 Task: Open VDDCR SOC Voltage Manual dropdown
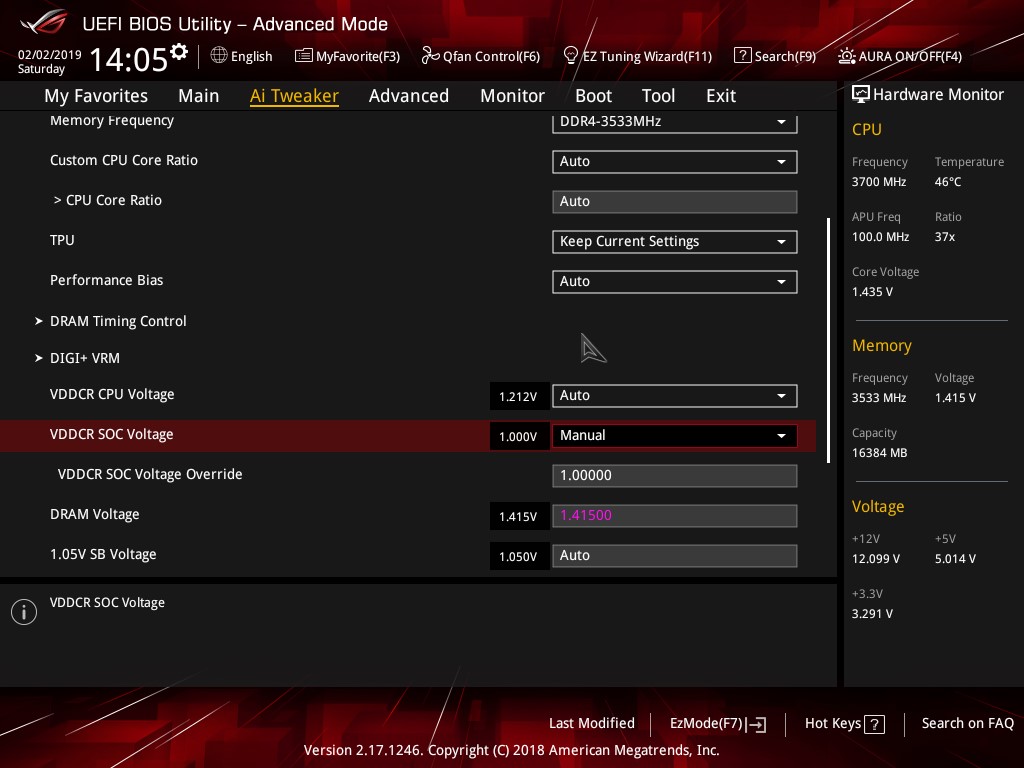tap(675, 436)
